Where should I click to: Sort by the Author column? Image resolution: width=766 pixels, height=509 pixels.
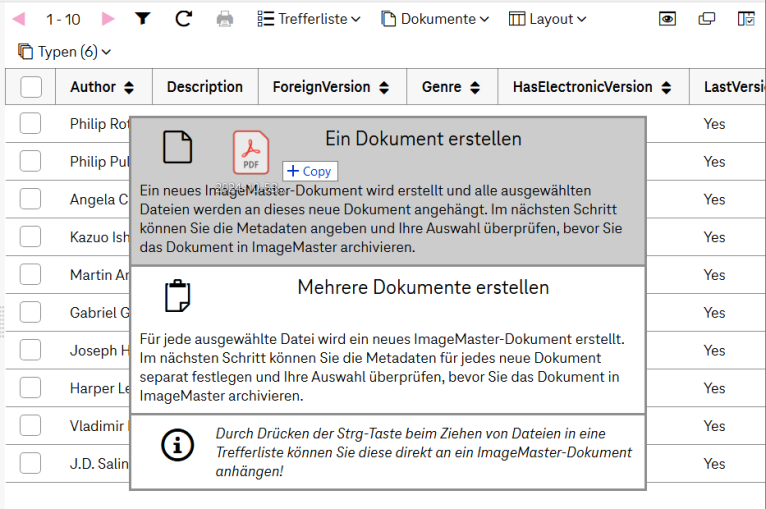129,87
